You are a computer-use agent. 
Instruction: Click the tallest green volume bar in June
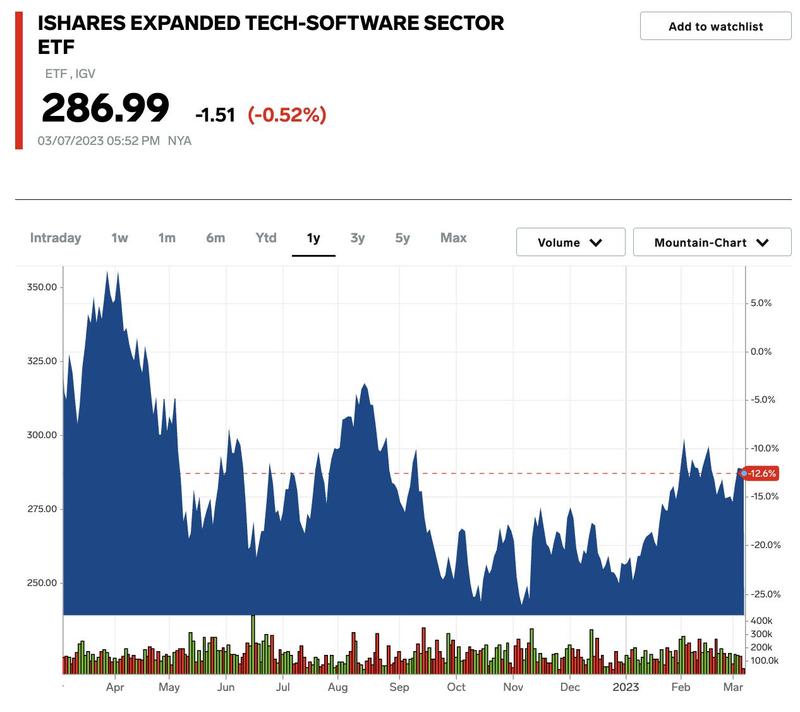(253, 644)
